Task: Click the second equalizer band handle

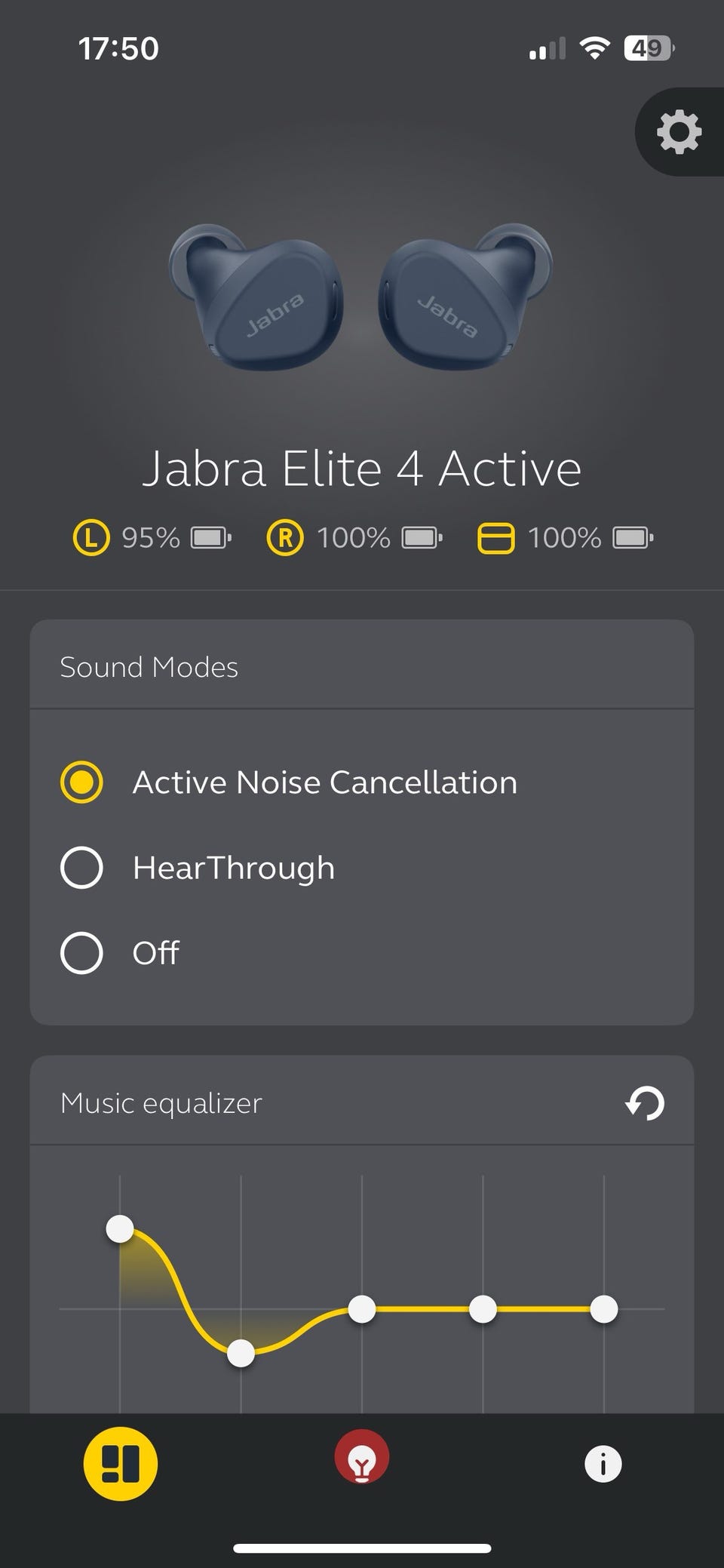Action: coord(241,1354)
